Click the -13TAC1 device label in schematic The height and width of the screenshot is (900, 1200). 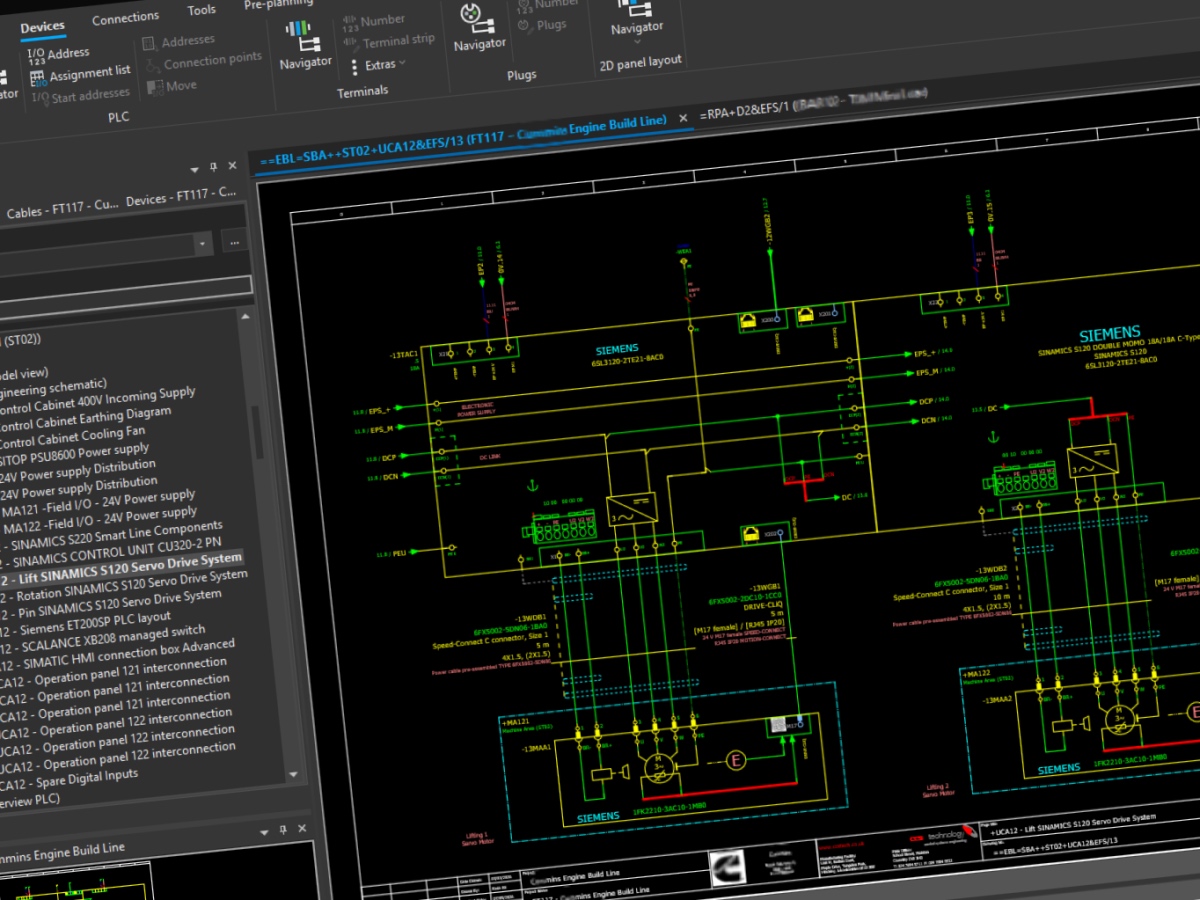(405, 353)
